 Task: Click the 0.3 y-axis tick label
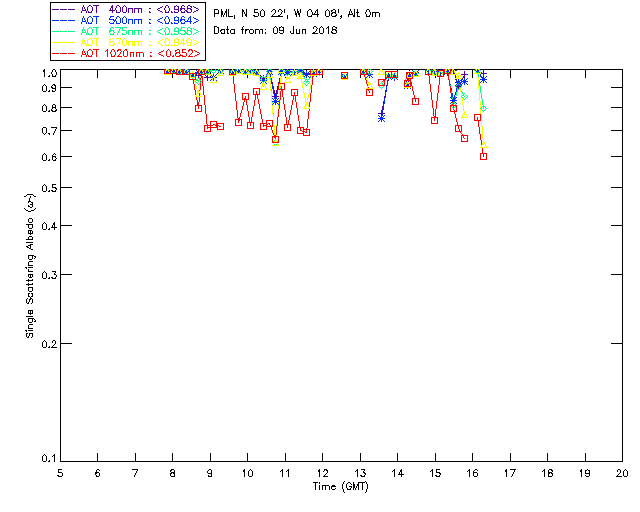tap(49, 275)
